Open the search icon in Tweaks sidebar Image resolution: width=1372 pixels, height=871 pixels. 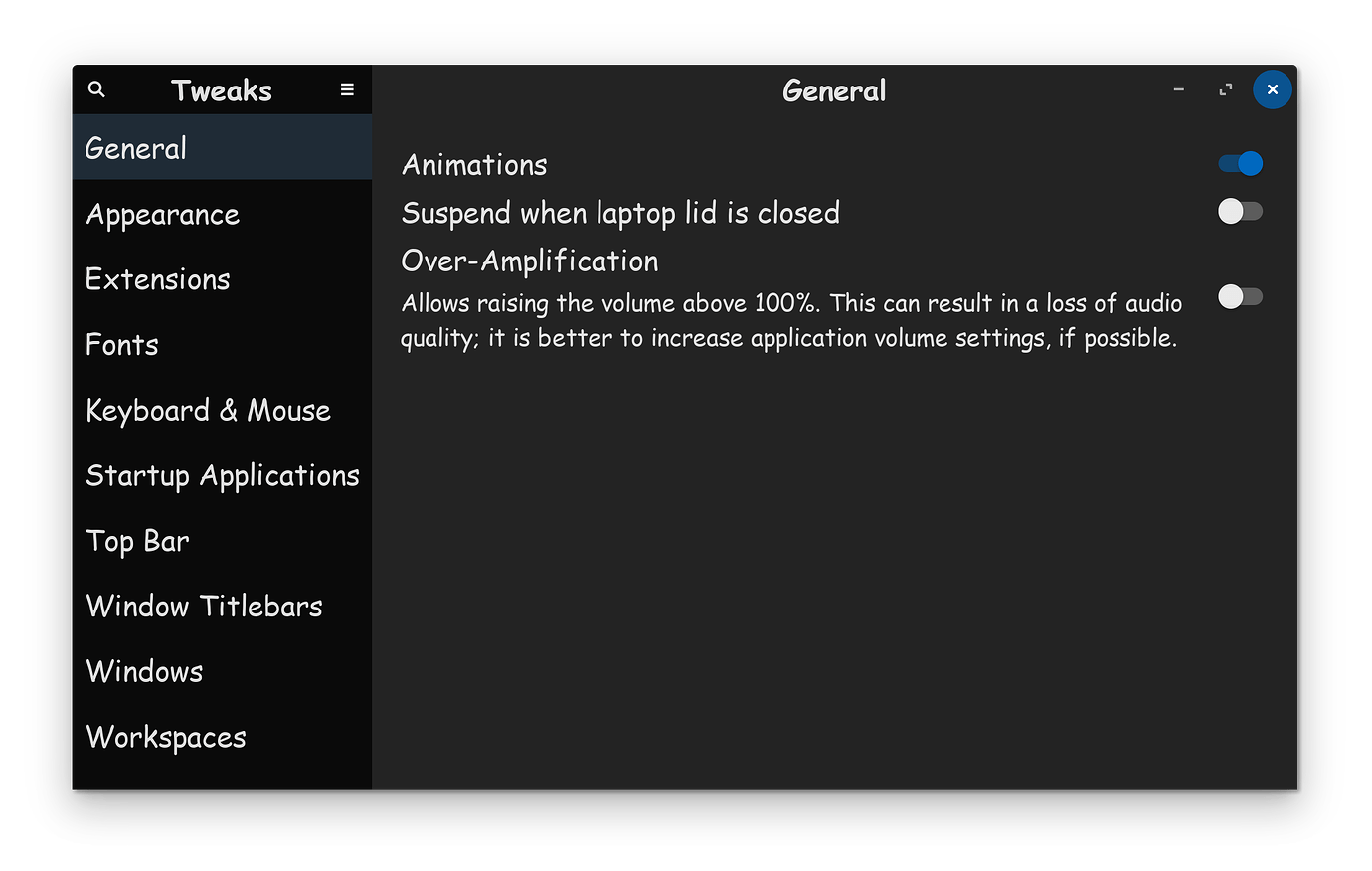(96, 89)
